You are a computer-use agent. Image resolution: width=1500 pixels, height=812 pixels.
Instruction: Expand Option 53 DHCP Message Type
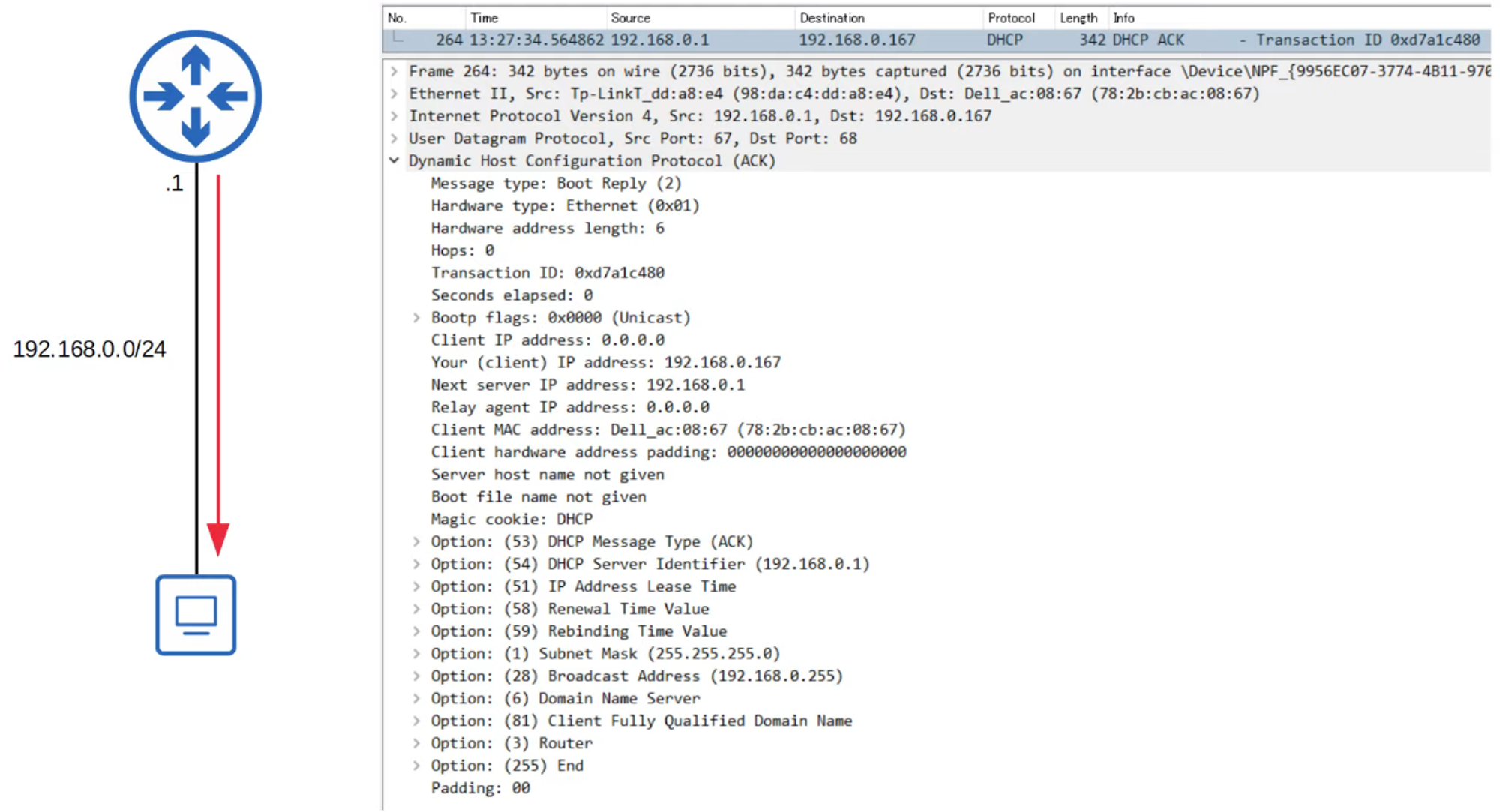(x=416, y=542)
